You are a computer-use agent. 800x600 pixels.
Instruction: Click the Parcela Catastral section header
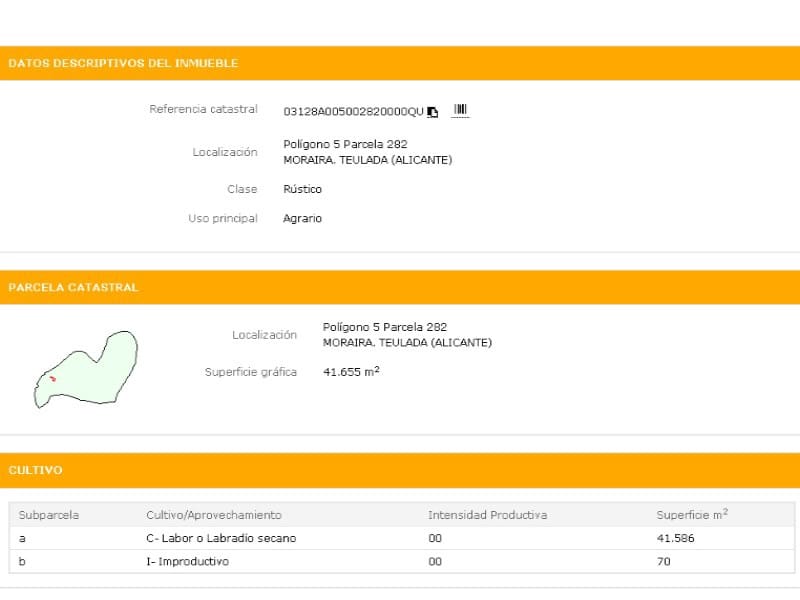click(x=74, y=287)
